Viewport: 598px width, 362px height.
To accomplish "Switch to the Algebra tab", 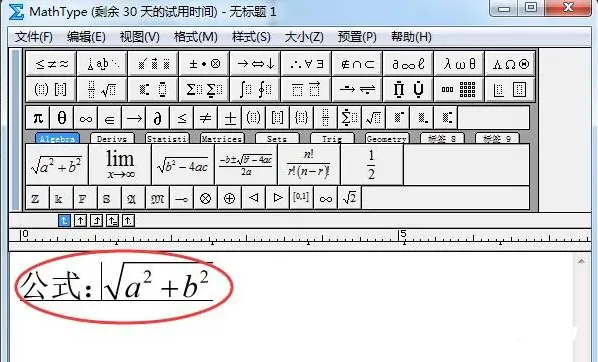I will (57, 138).
